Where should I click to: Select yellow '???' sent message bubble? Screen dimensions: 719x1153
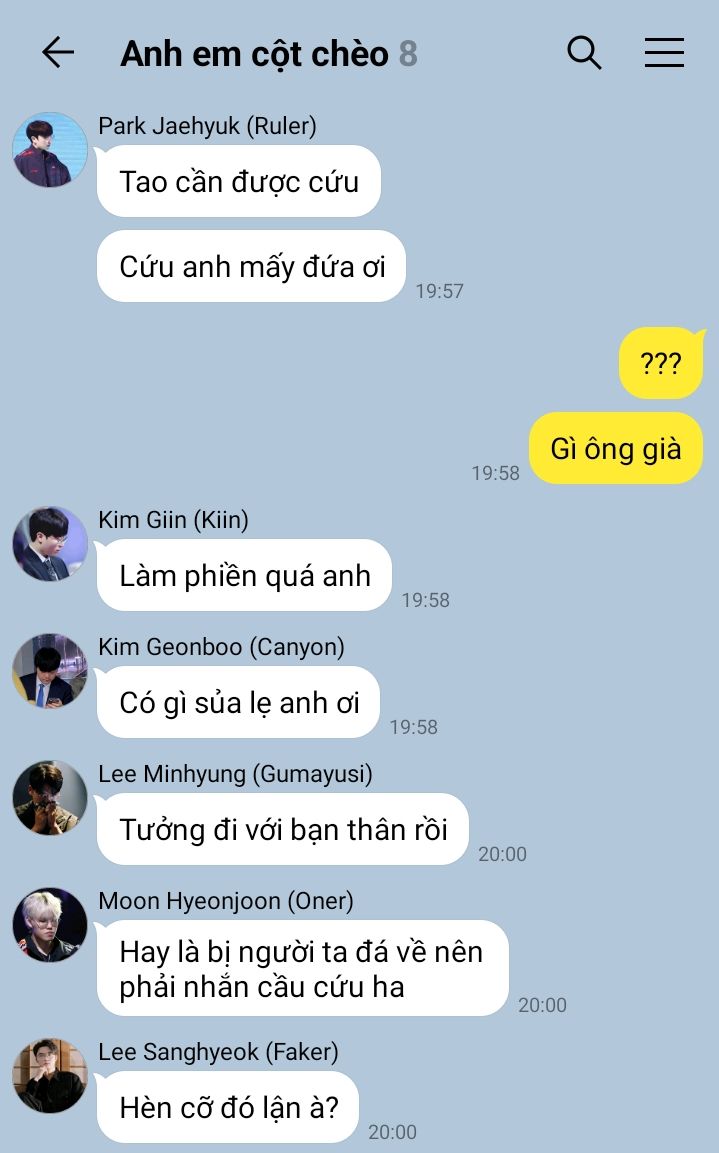(x=661, y=363)
